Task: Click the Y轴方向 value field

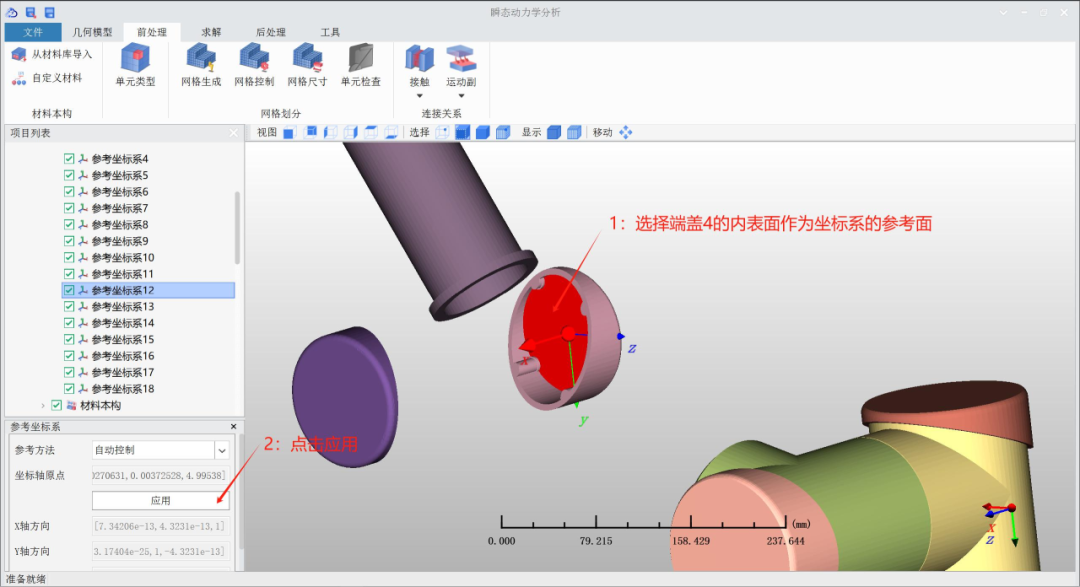Action: click(160, 551)
